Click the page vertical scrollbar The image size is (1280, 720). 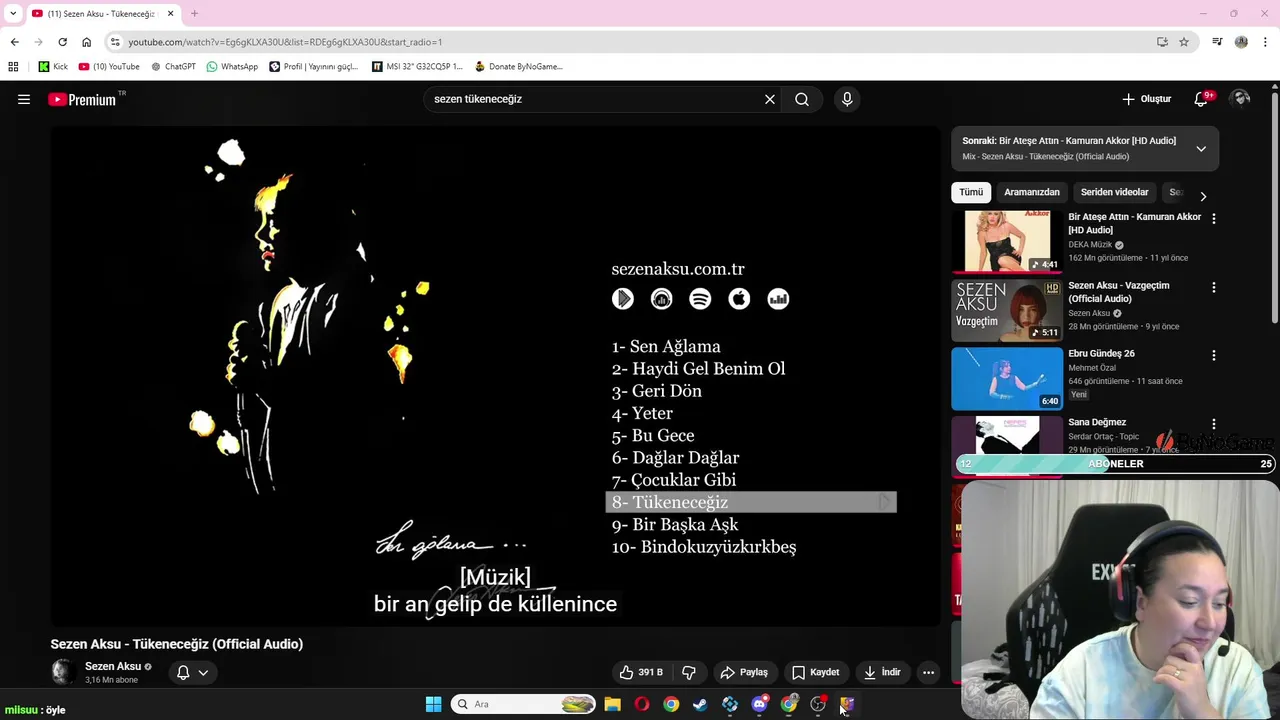[1274, 210]
